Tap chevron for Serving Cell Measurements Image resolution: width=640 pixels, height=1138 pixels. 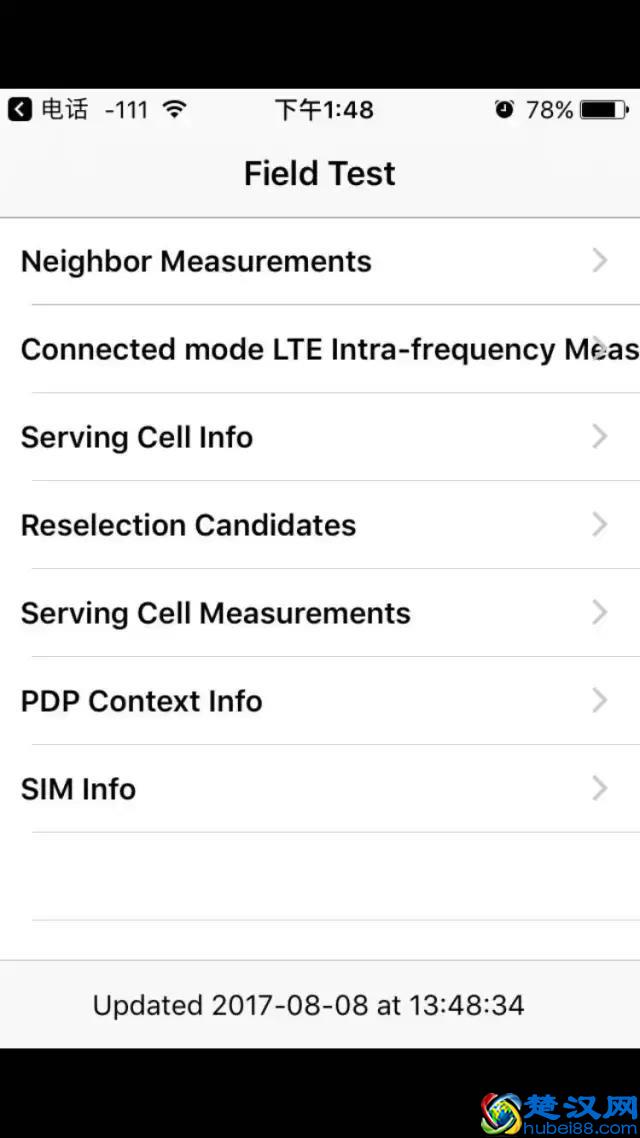point(599,613)
